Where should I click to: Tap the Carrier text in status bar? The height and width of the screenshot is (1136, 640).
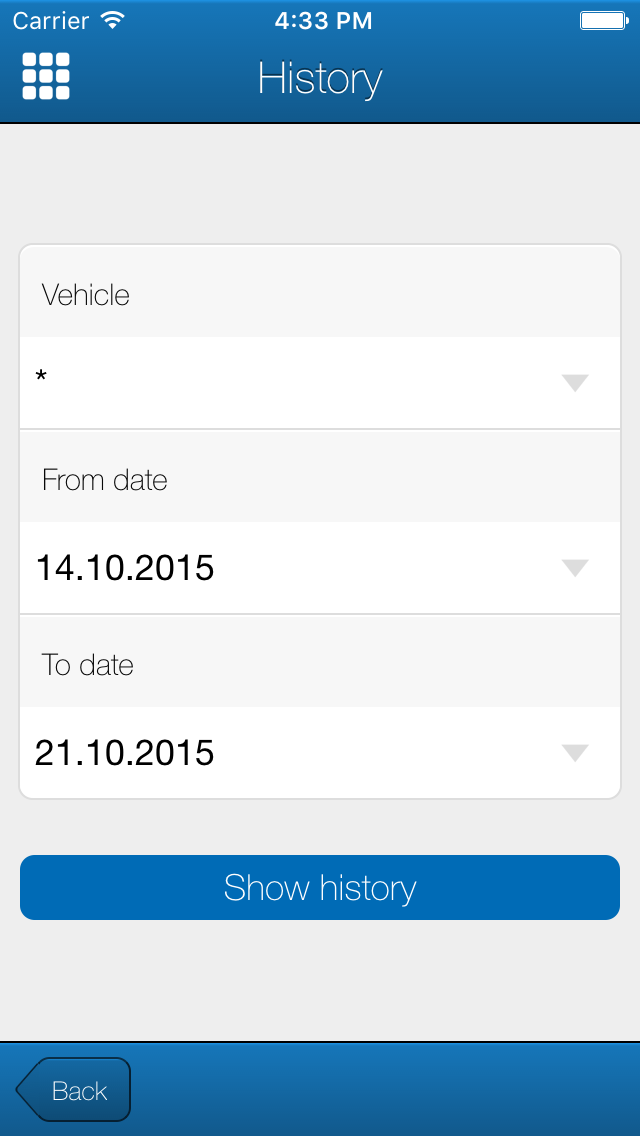click(51, 20)
